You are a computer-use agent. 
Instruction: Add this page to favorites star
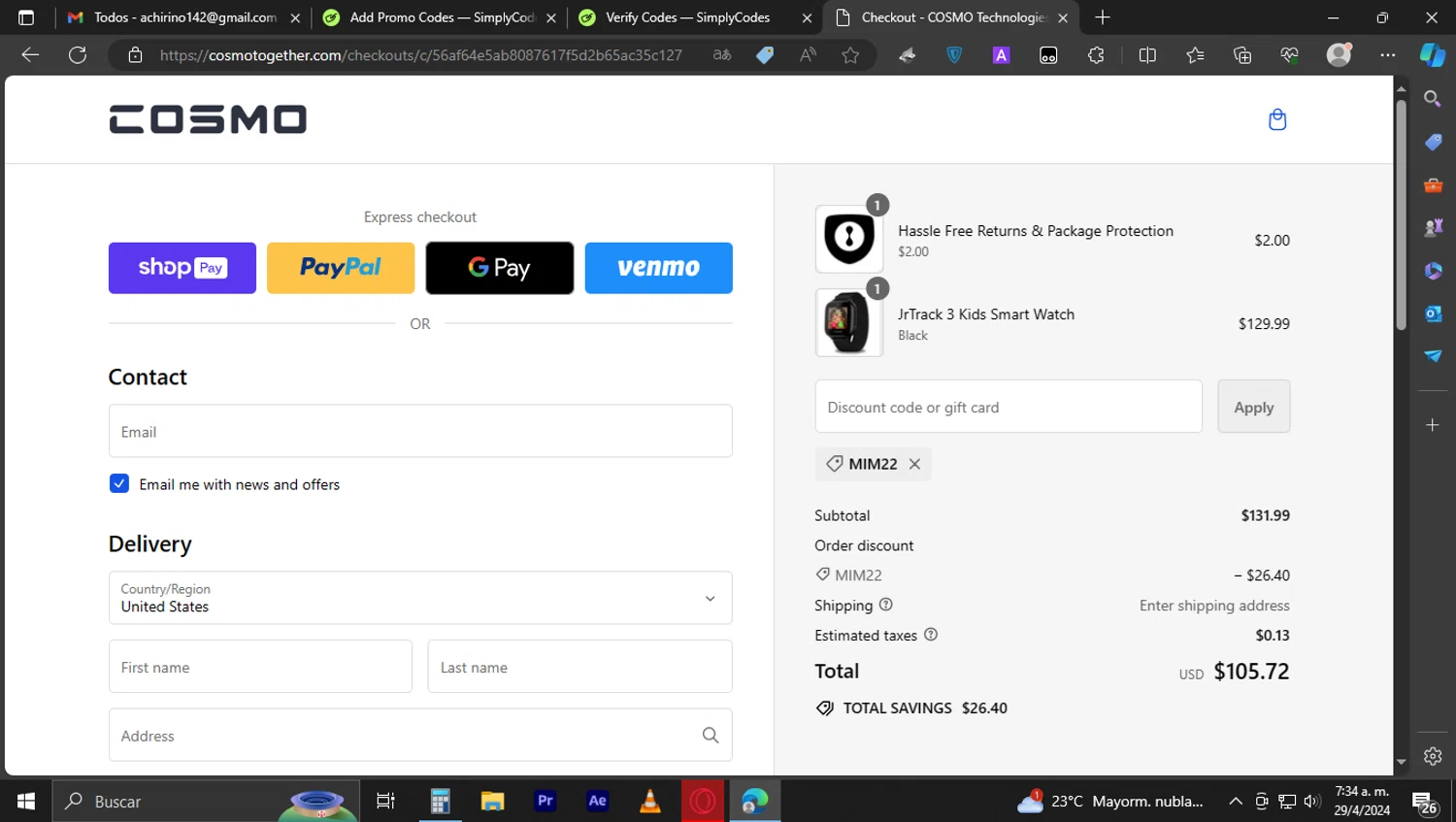pos(850,55)
